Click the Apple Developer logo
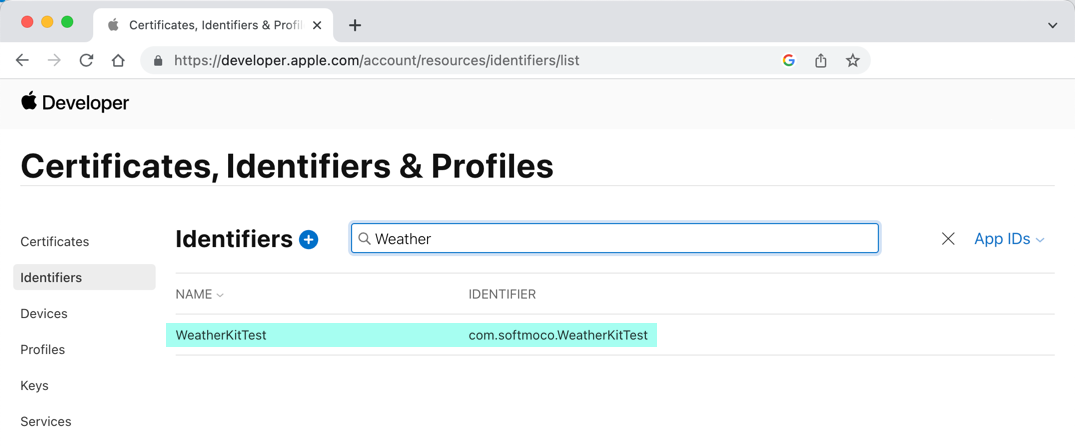 (x=75, y=102)
